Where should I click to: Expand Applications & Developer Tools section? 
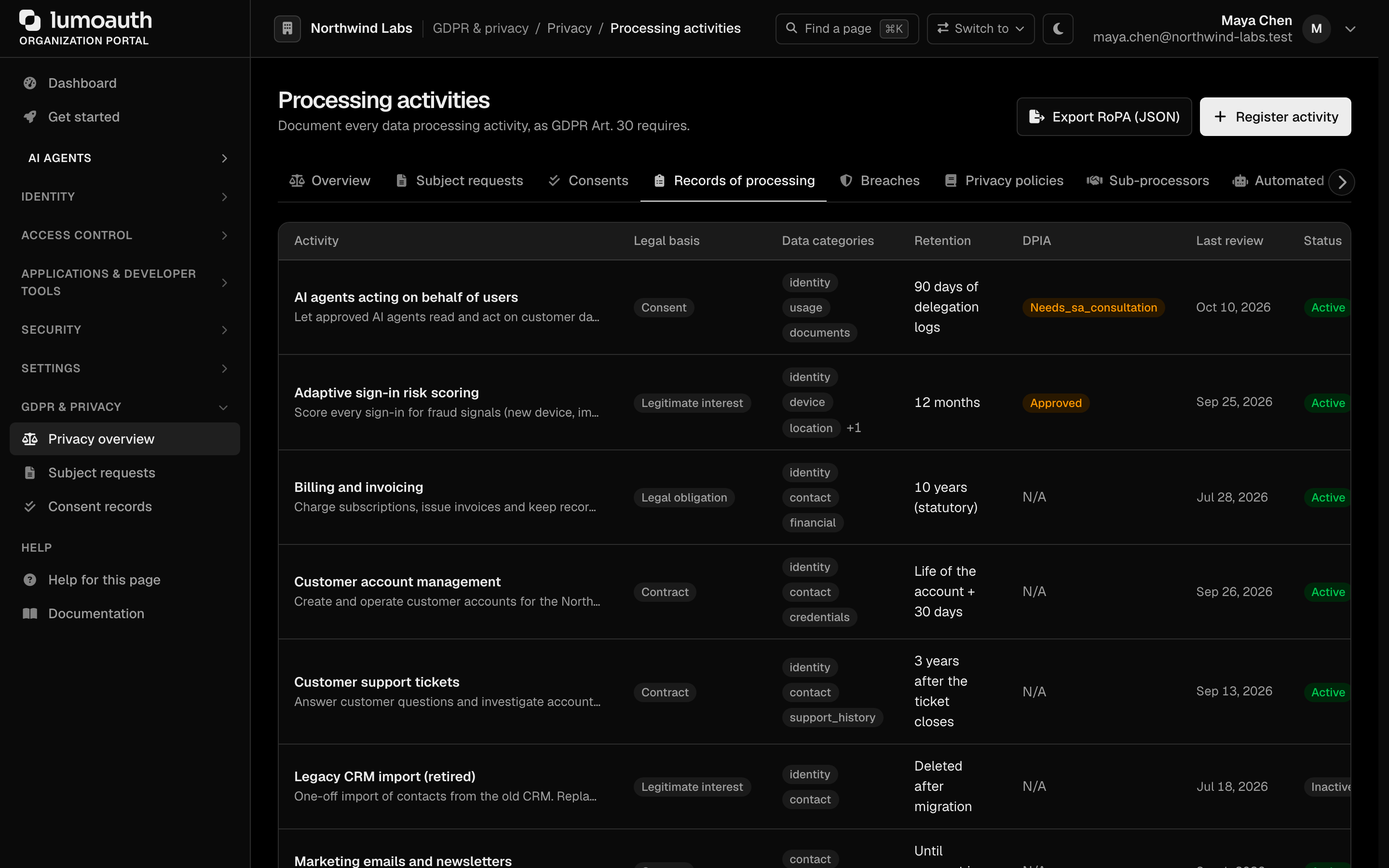(124, 283)
